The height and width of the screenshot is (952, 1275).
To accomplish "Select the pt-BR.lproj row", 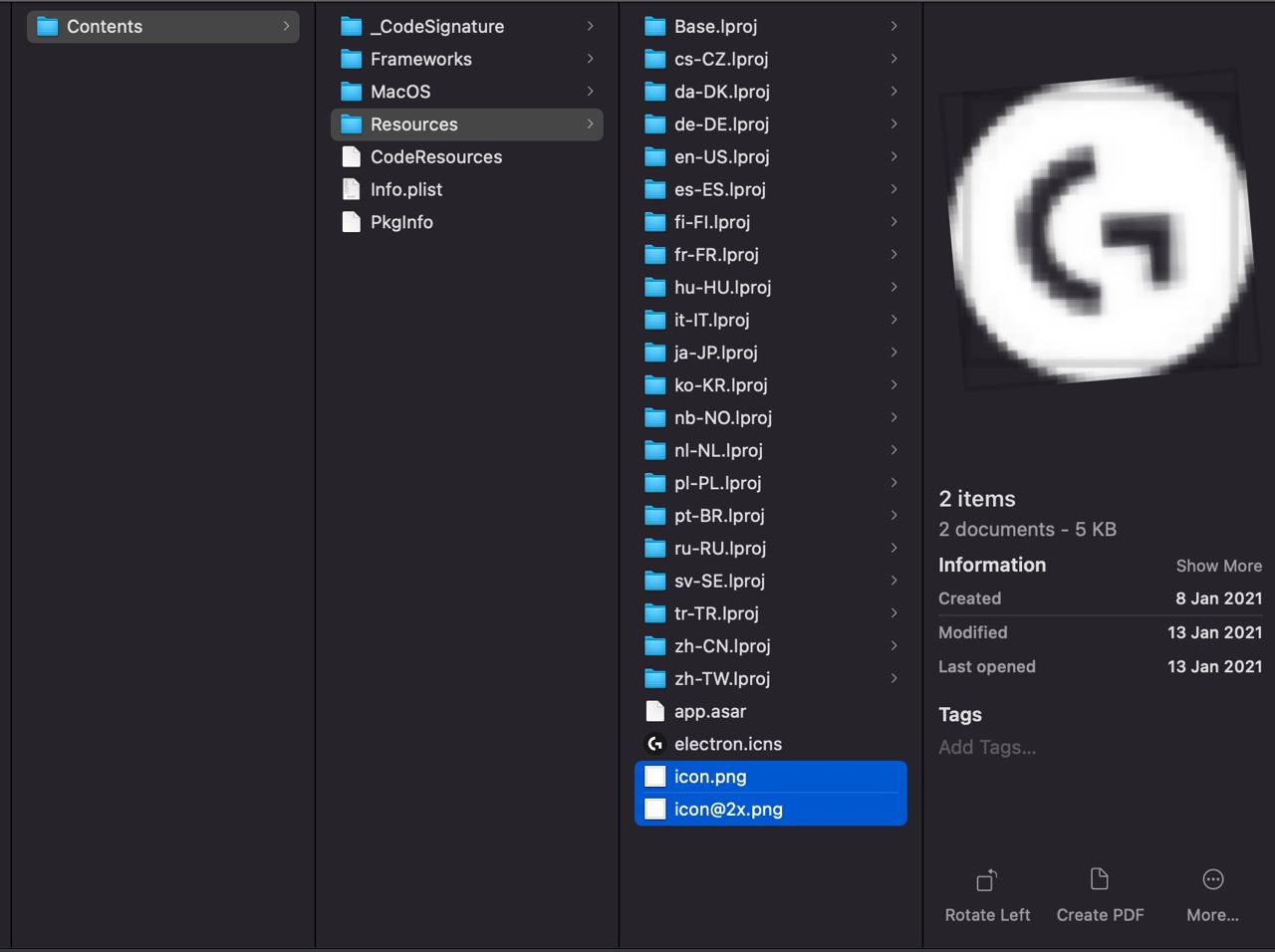I will pyautogui.click(x=770, y=516).
